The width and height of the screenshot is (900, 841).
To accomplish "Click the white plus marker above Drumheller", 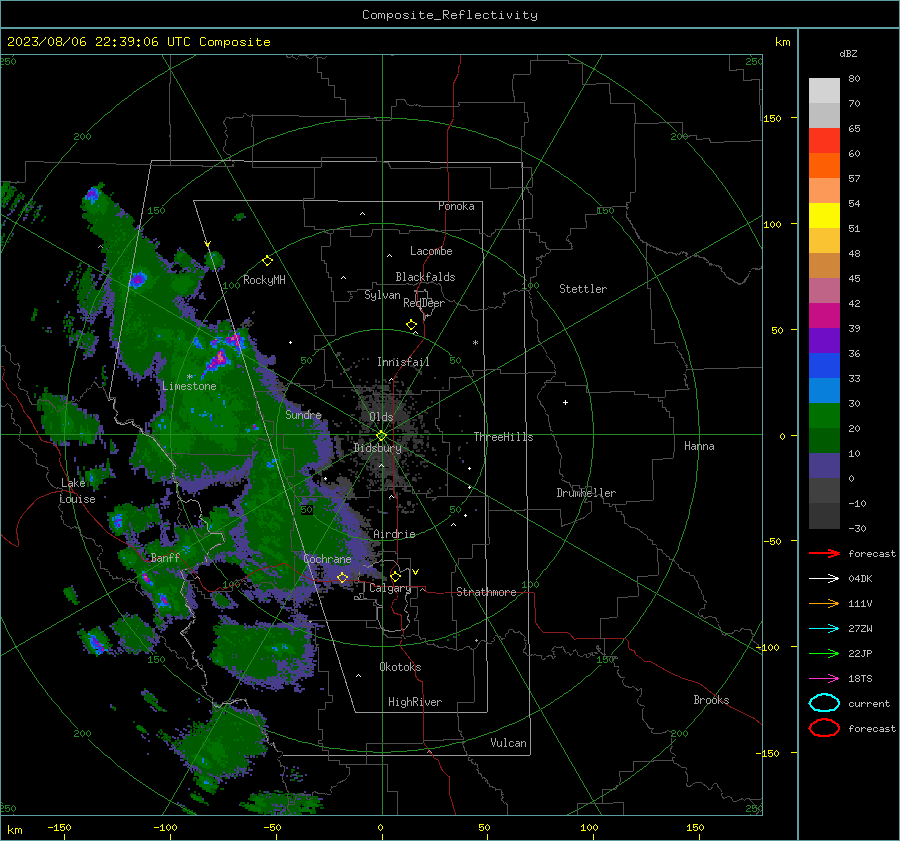I will click(x=565, y=402).
